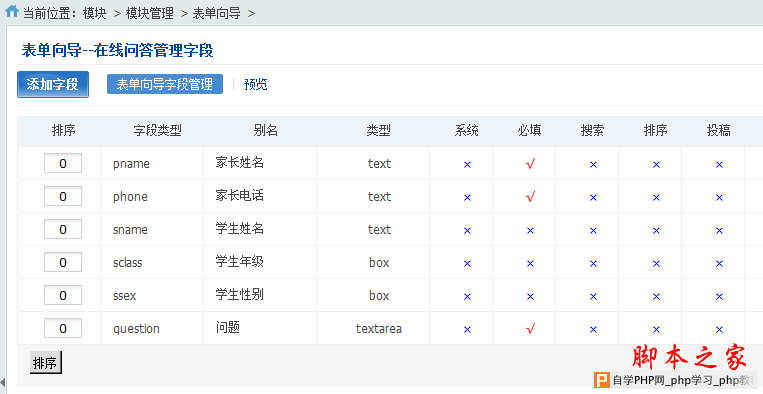Screen dimensions: 763x394
Task: Click the 搜索 column header
Action: click(x=592, y=130)
